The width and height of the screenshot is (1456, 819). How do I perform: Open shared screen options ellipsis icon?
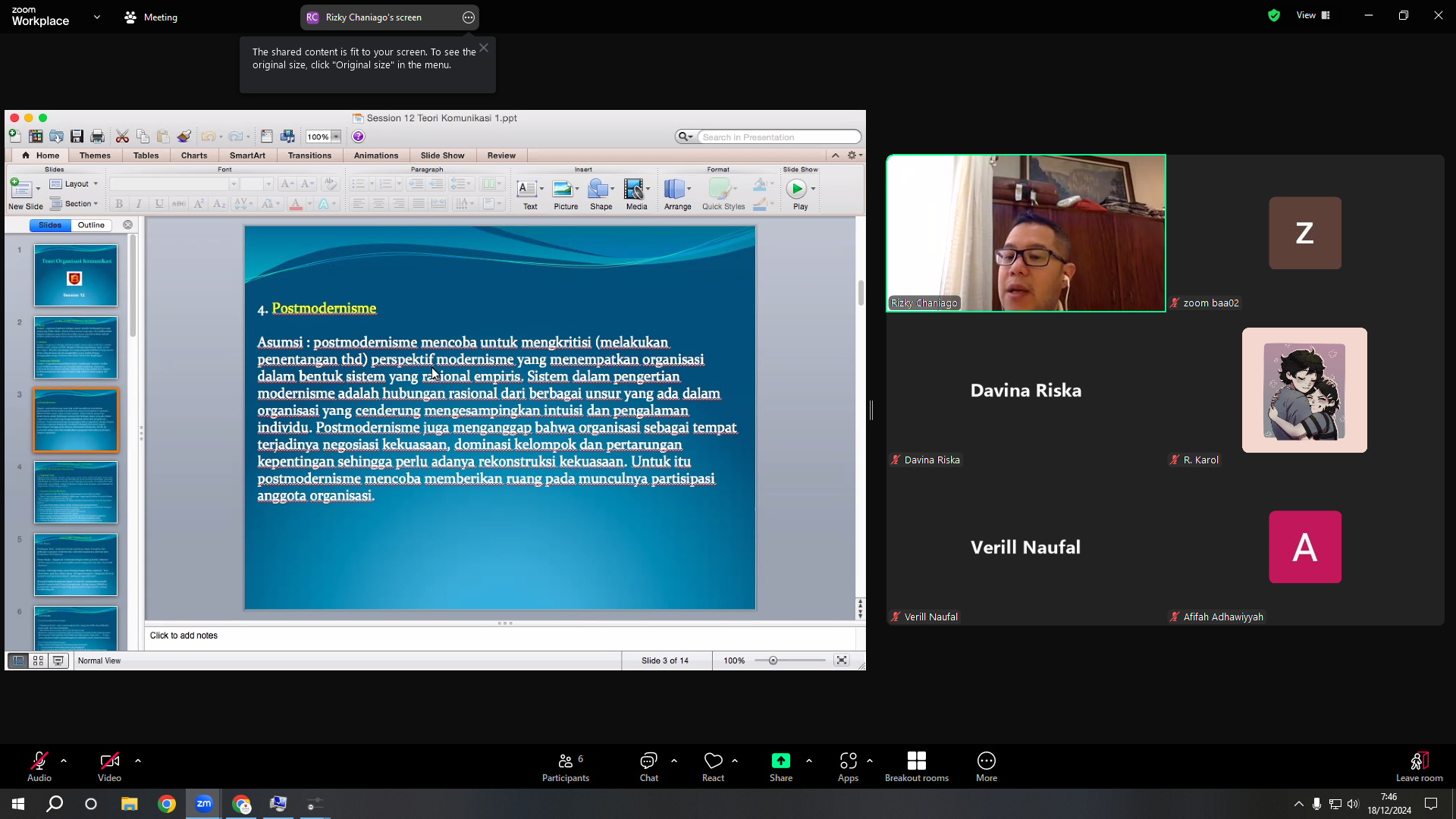pyautogui.click(x=469, y=17)
